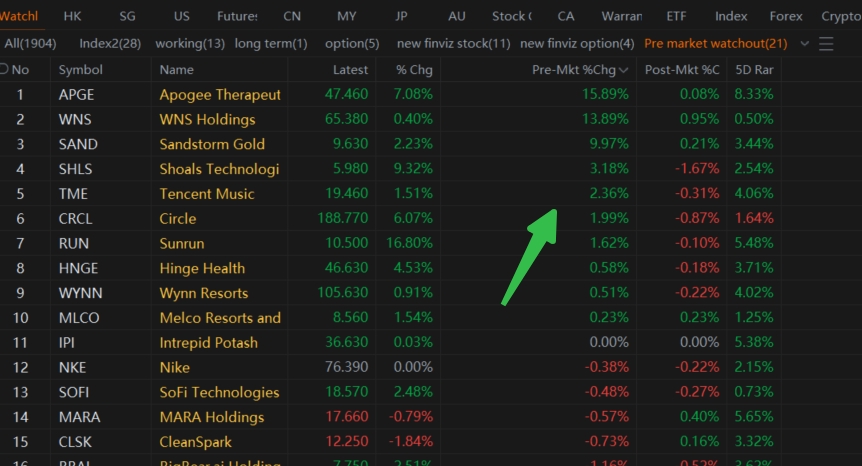Select the working(13) watchlist group
The width and height of the screenshot is (862, 466).
(x=190, y=43)
